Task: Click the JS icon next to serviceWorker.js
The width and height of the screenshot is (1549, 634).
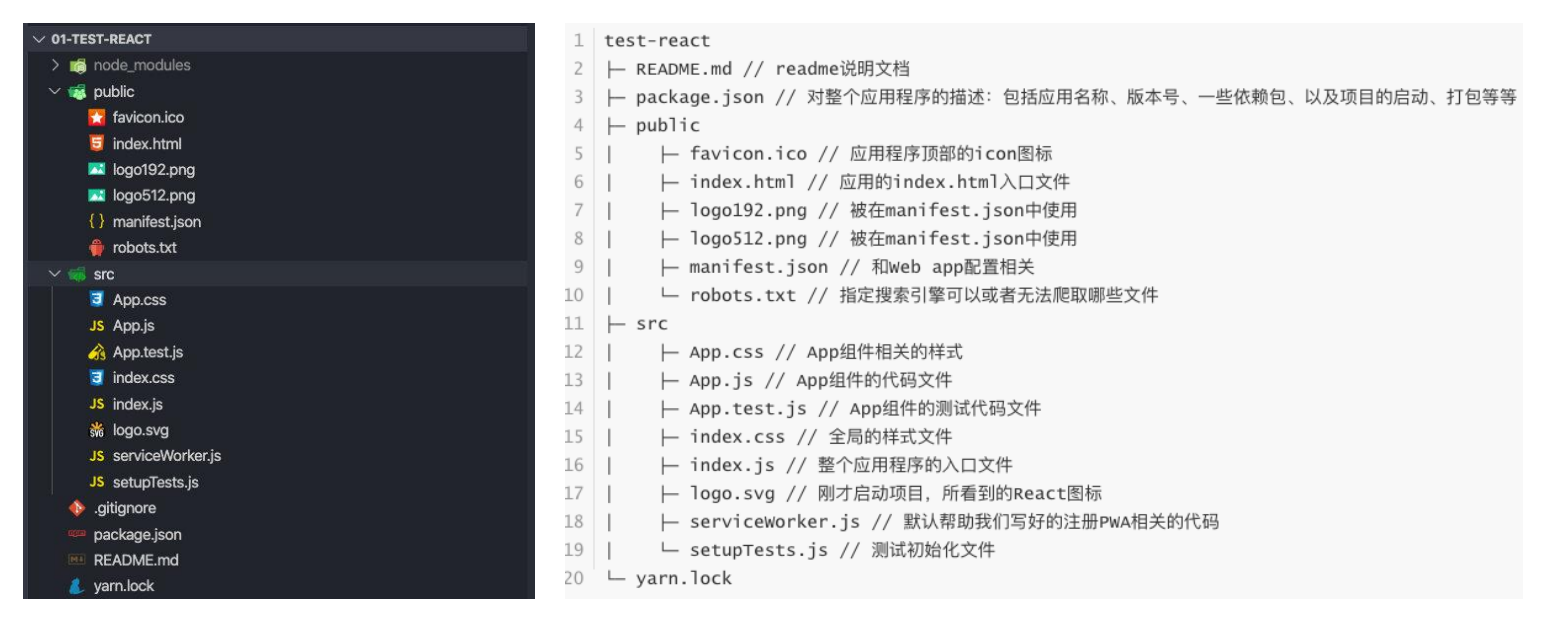Action: [97, 456]
